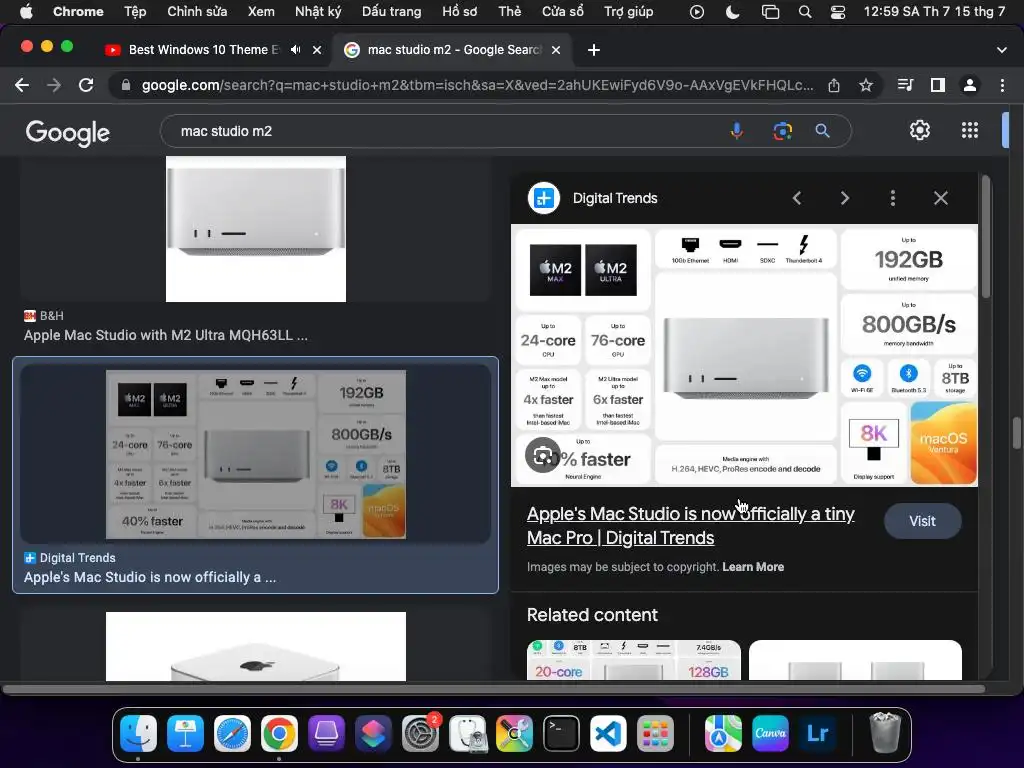Open Terminal from the Dock
The image size is (1024, 768).
(x=561, y=733)
